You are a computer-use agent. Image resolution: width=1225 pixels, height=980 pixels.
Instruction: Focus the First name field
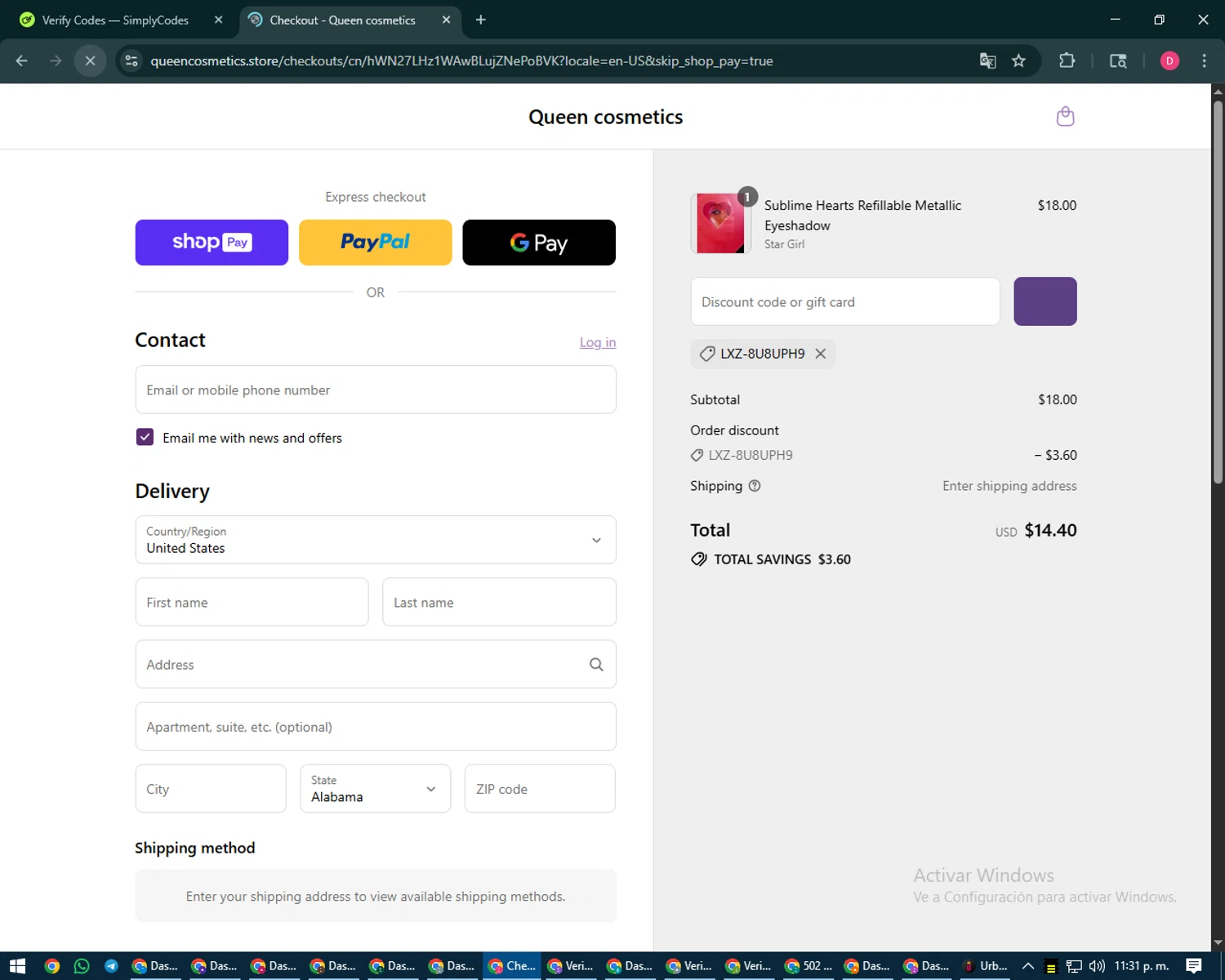(x=252, y=602)
